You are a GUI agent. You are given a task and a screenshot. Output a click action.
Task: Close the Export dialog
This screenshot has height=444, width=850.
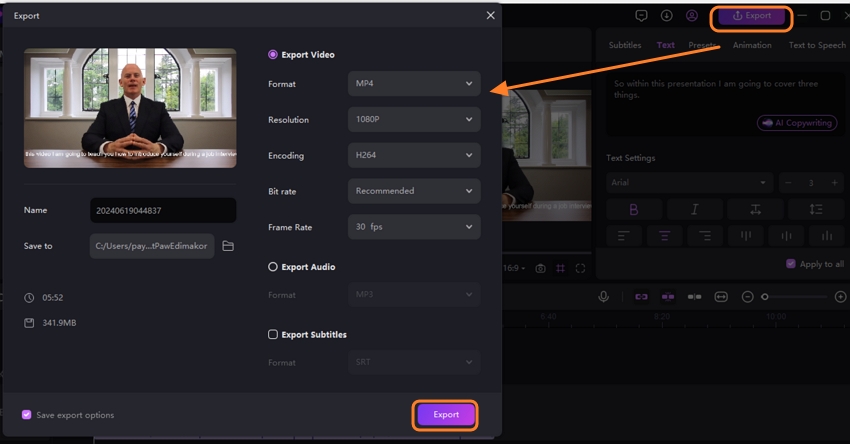tap(491, 16)
